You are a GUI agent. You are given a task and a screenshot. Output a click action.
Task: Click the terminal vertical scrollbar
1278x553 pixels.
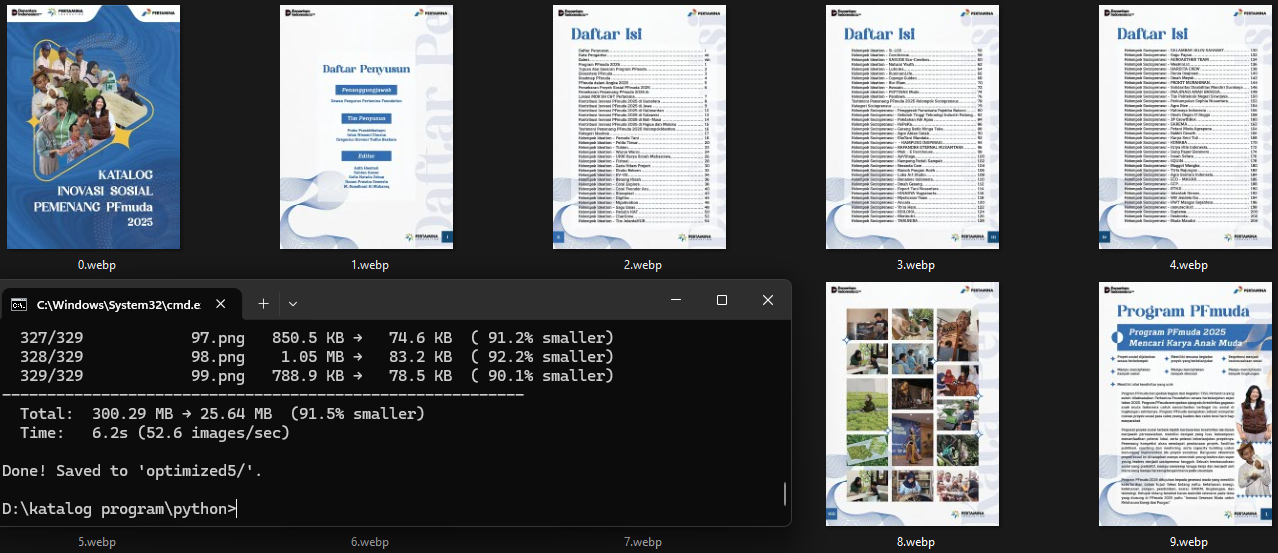(x=784, y=494)
